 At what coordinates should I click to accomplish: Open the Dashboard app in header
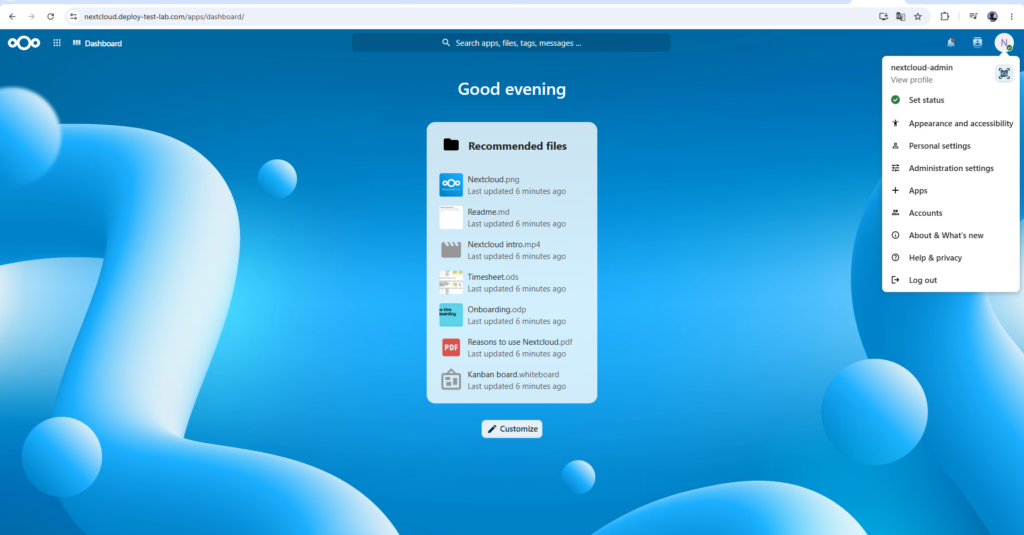97,43
